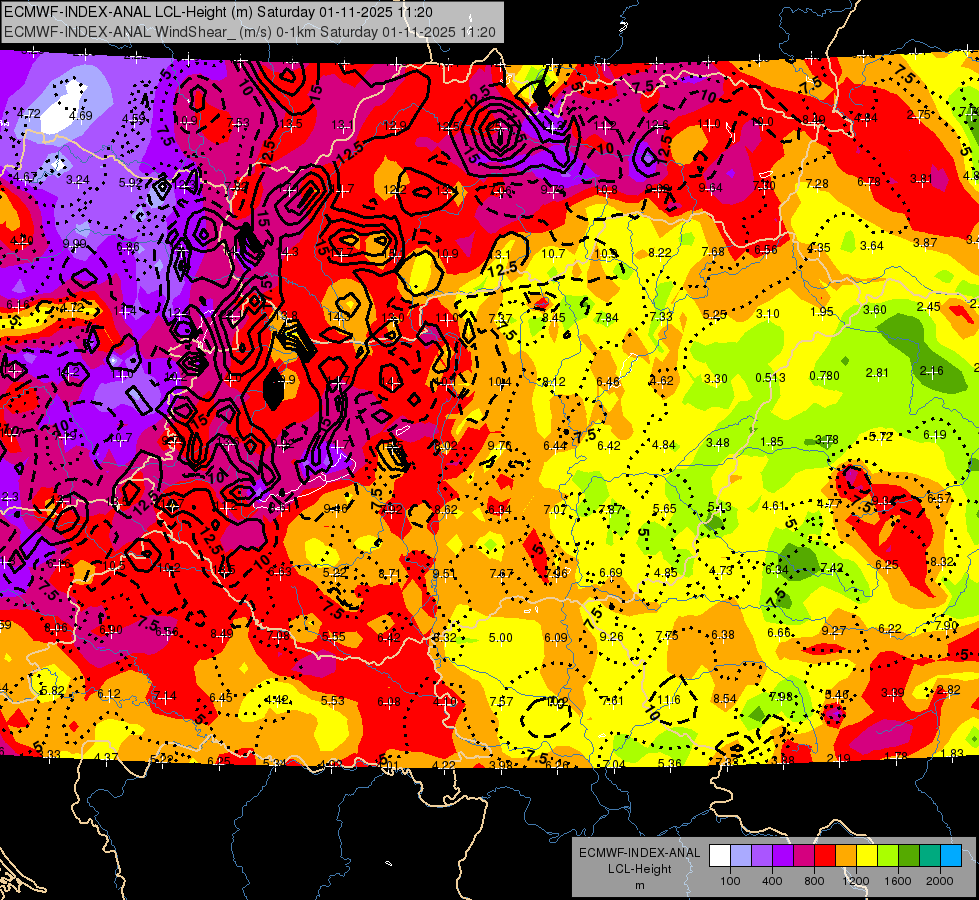Click the grid value 6.09
Screen dimensions: 979x900
[556, 638]
